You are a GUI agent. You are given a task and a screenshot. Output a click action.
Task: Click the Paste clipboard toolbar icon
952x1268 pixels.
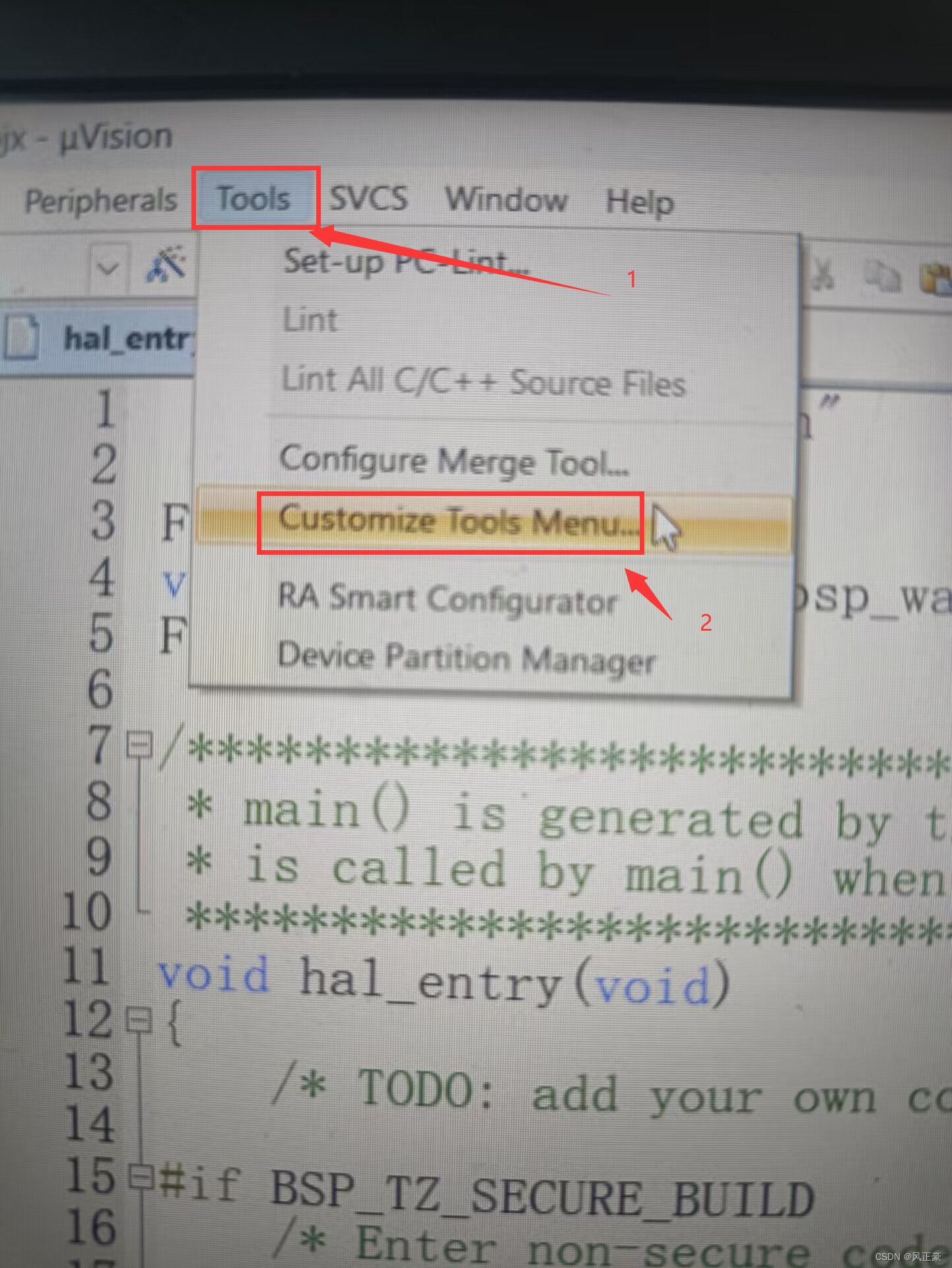[x=935, y=278]
